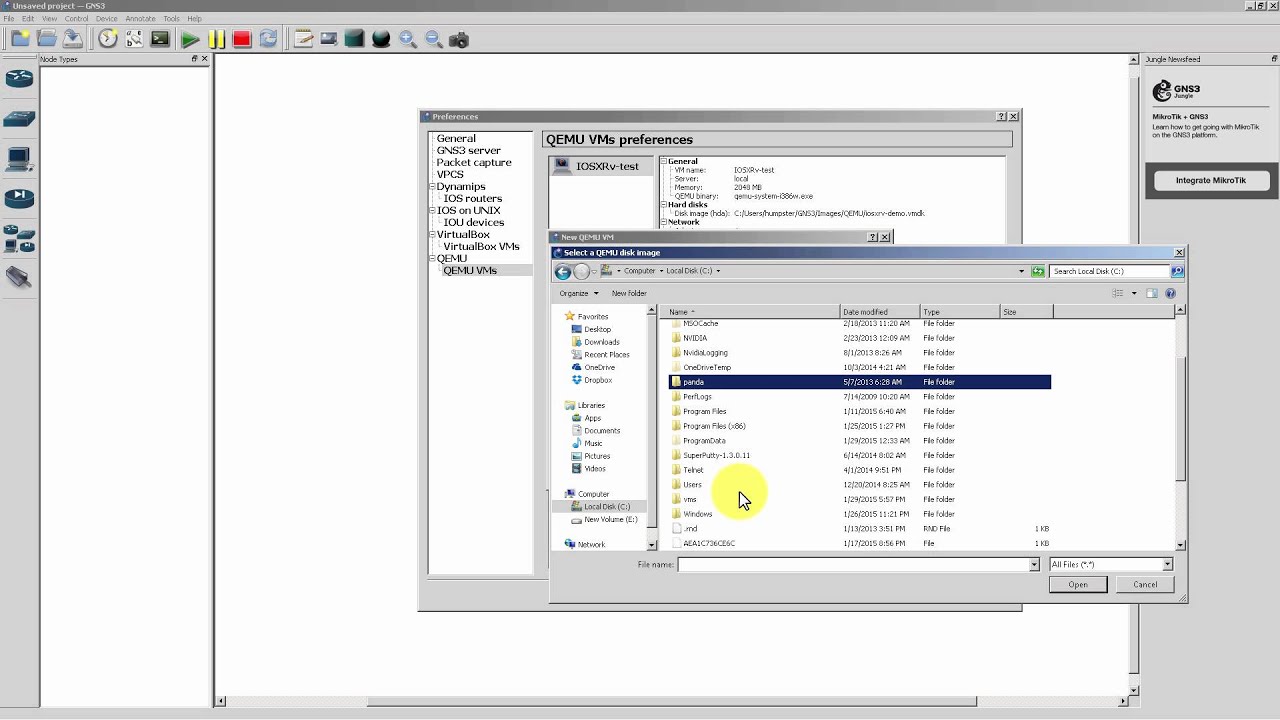Expand the Local Disk (C:) breadcrumb arrow
The width and height of the screenshot is (1280, 720).
pyautogui.click(x=718, y=271)
